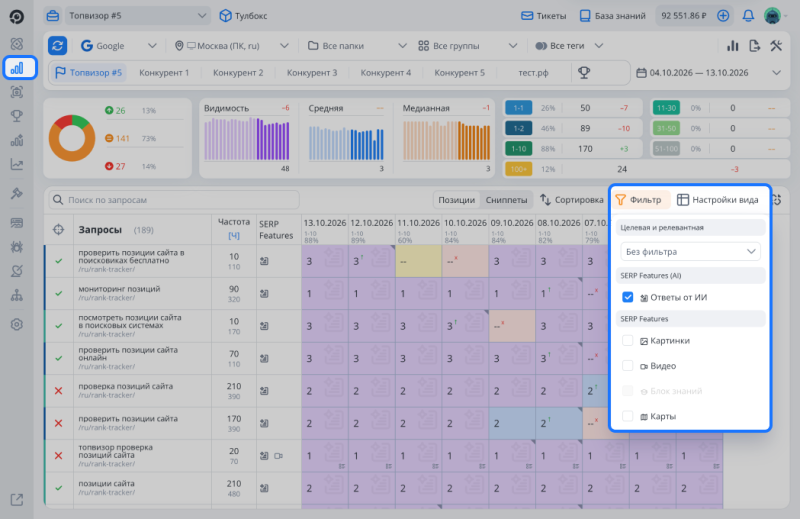Select the тест.рф tab
Image resolution: width=800 pixels, height=519 pixels.
[533, 72]
